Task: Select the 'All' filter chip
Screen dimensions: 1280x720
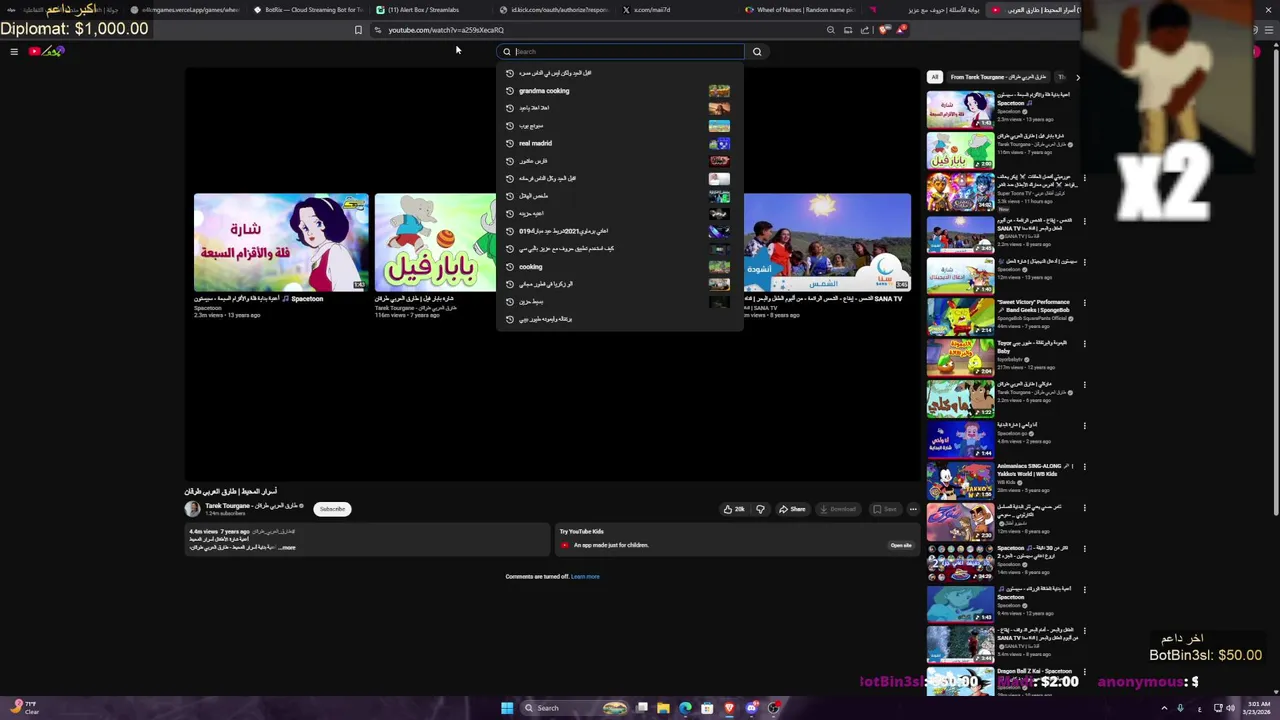Action: (935, 77)
